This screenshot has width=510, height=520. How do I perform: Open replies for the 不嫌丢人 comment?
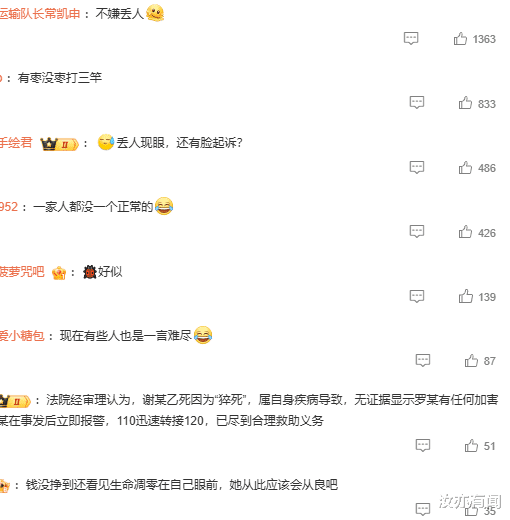[411, 39]
